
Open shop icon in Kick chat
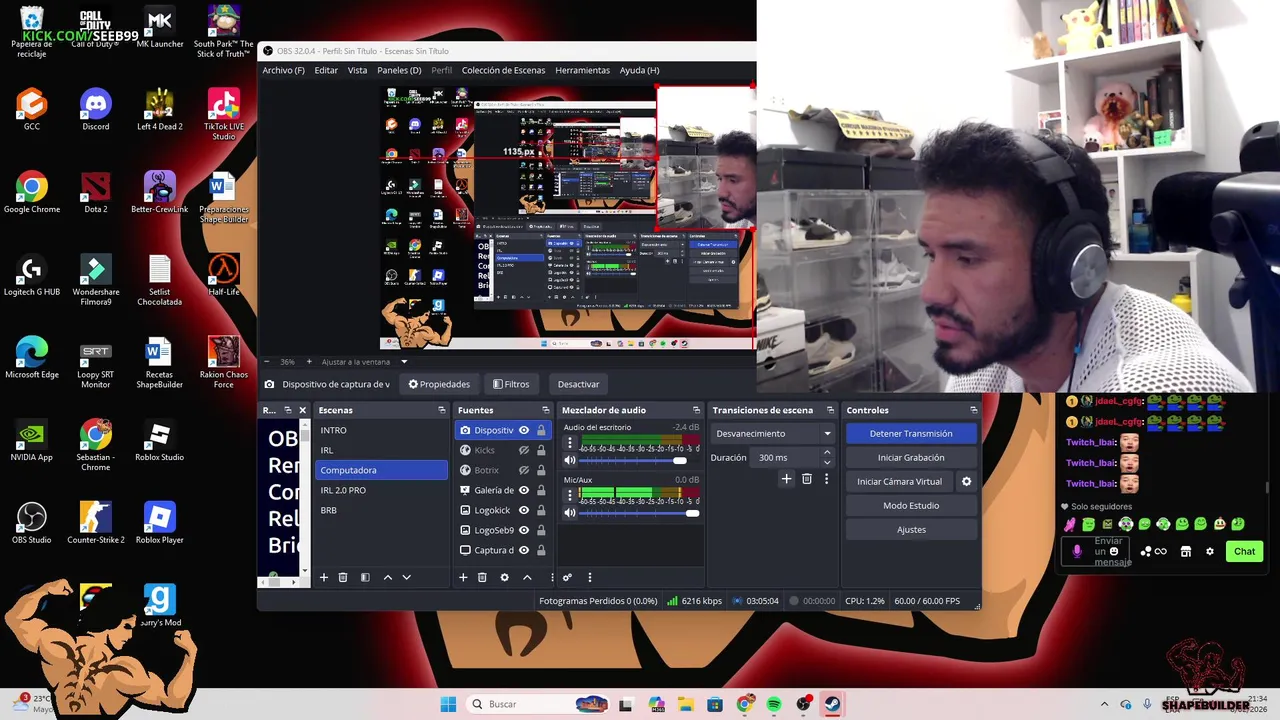point(1185,551)
